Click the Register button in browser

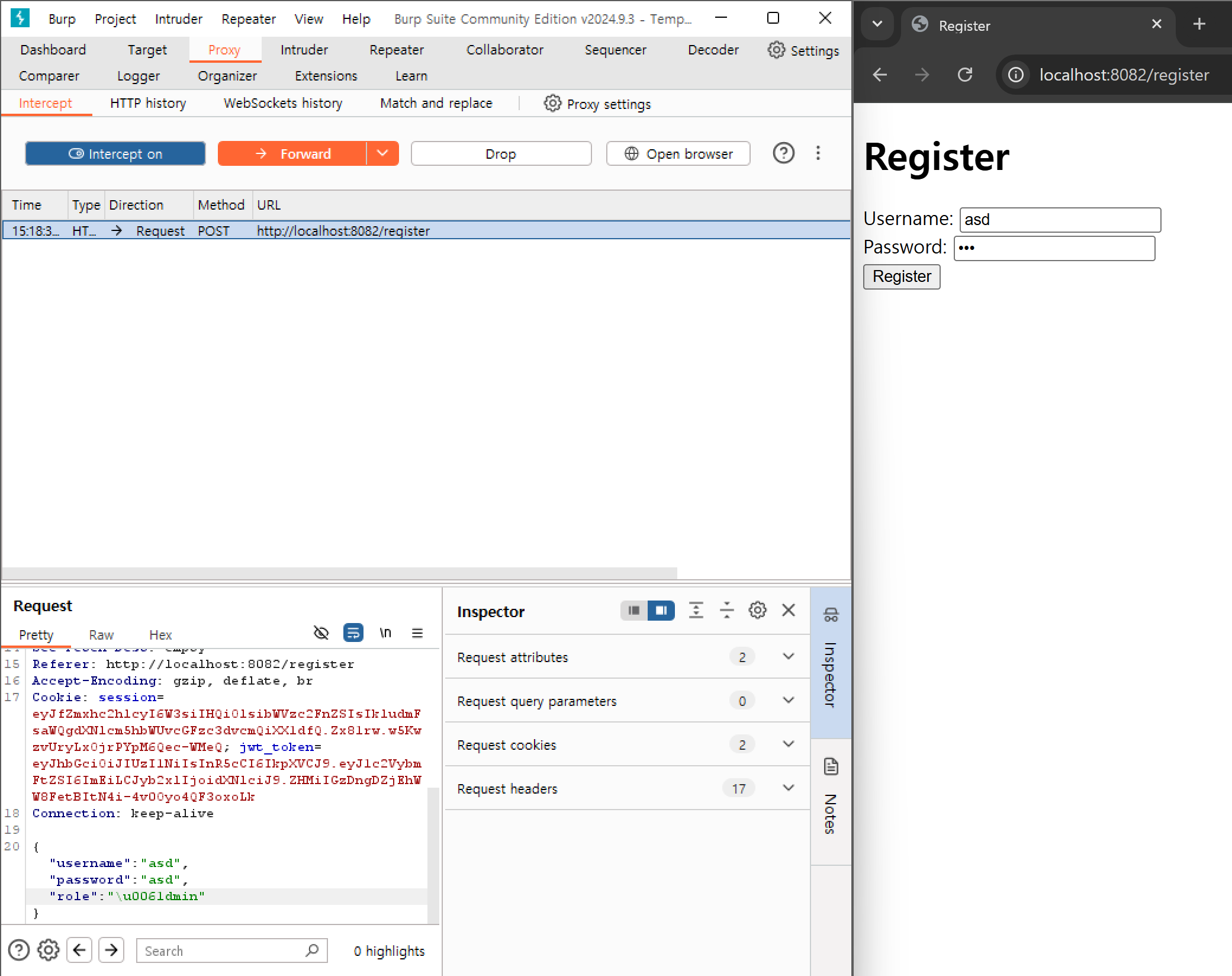click(x=902, y=277)
